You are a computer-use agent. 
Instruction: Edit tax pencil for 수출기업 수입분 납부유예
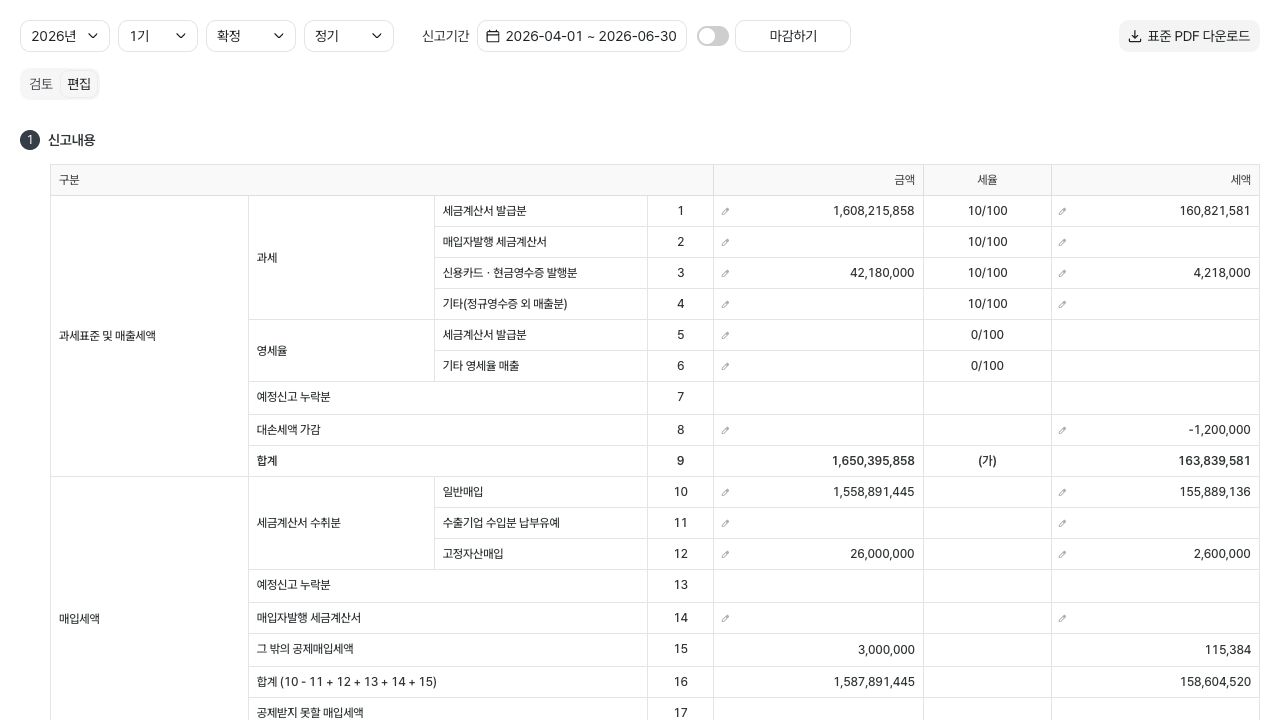click(x=1063, y=523)
